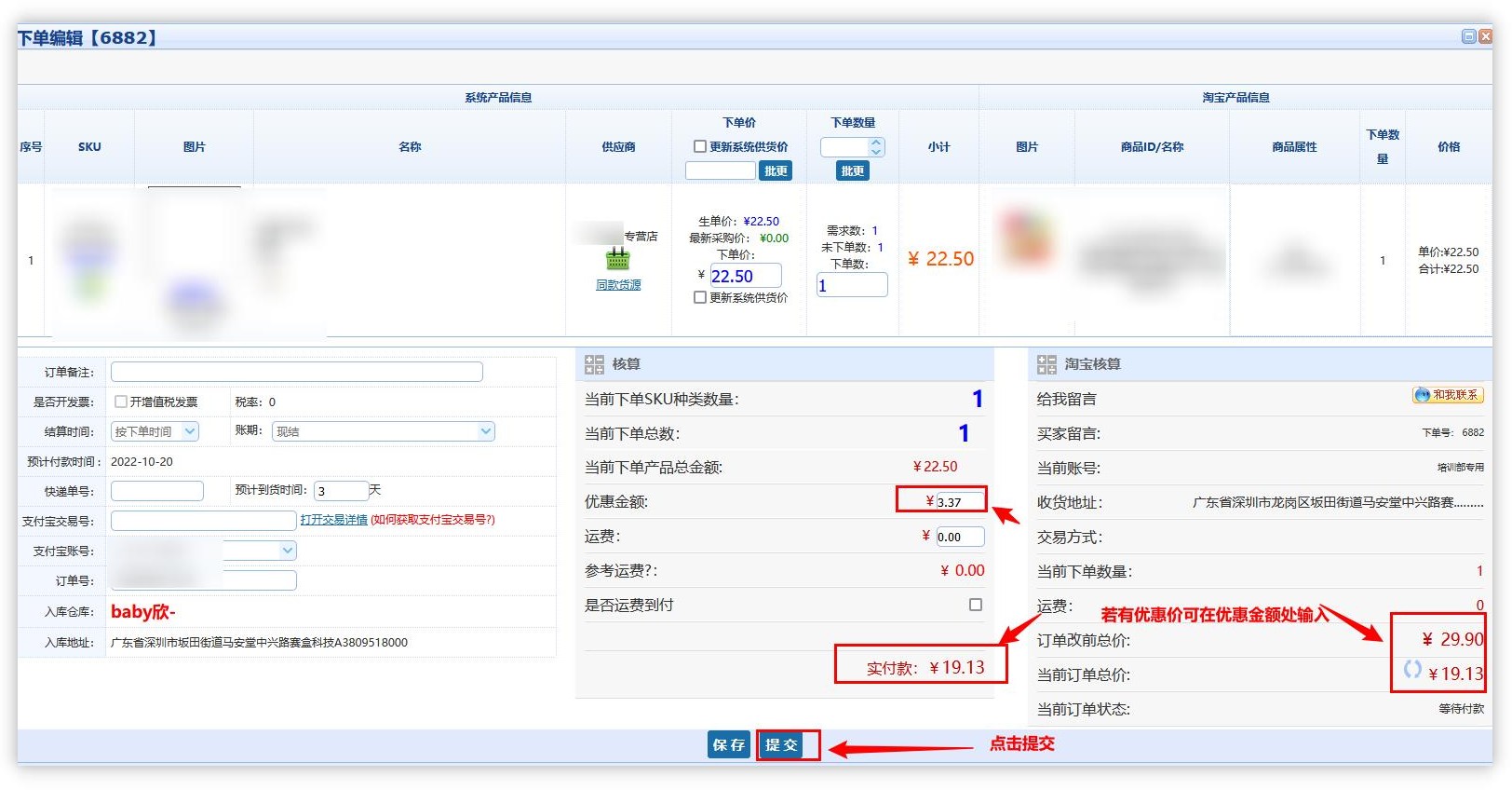The image size is (1512, 790).
Task: Click the 保存 save button
Action: click(728, 744)
